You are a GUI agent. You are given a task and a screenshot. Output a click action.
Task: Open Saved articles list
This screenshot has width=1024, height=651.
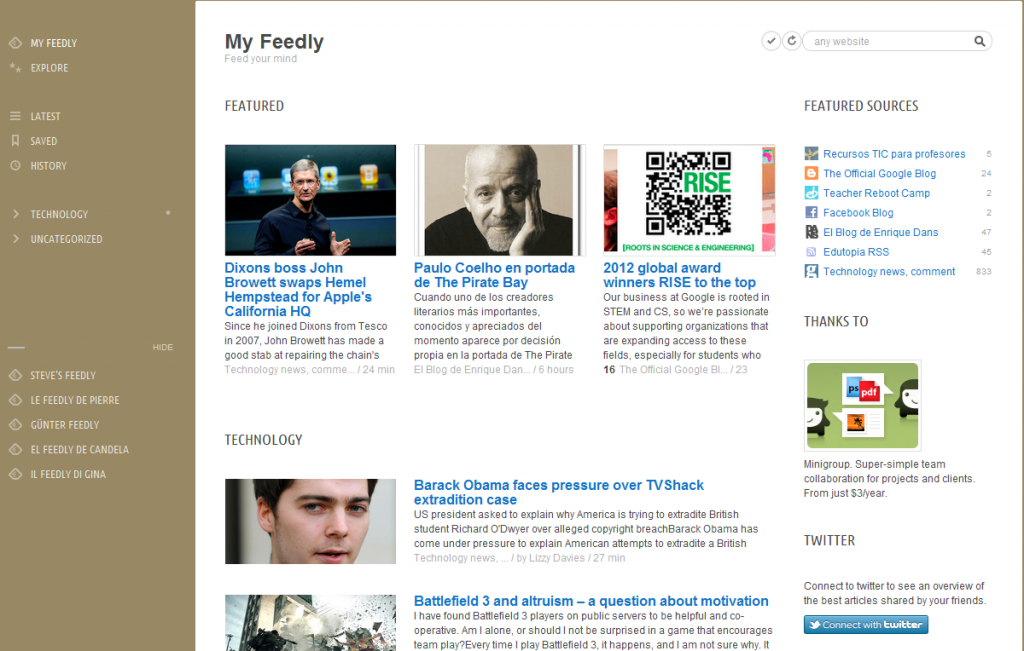point(43,141)
